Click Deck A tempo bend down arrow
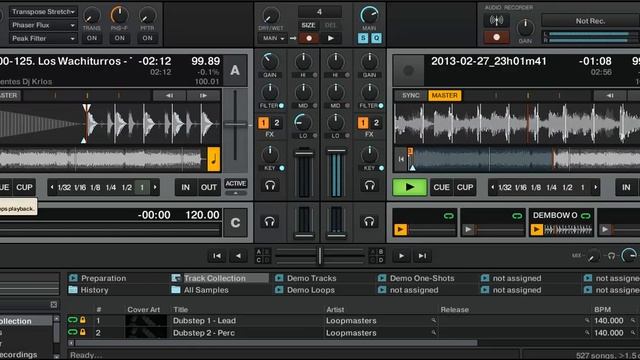This screenshot has height=360, width=640. click(x=169, y=96)
